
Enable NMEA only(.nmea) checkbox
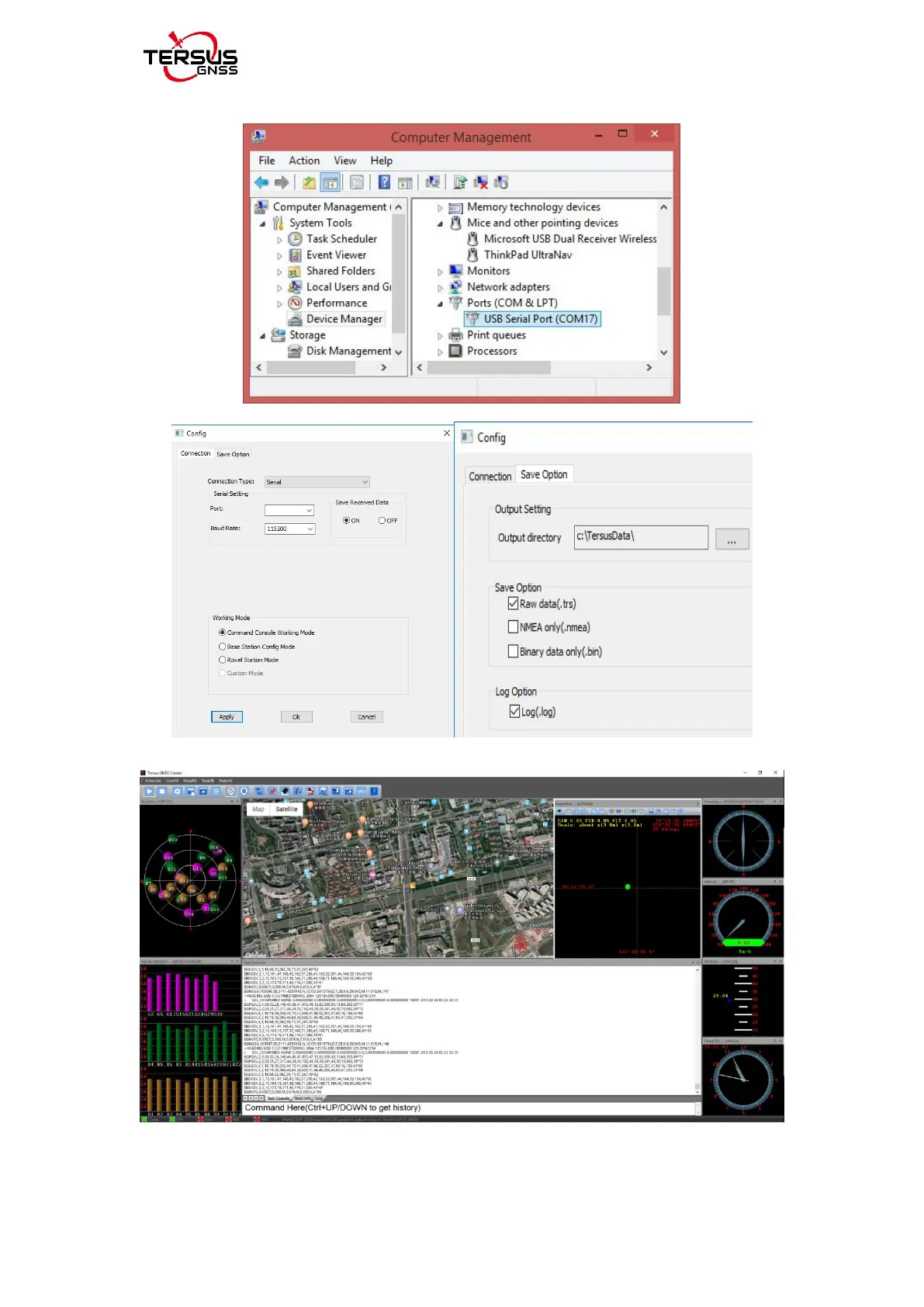click(x=513, y=627)
